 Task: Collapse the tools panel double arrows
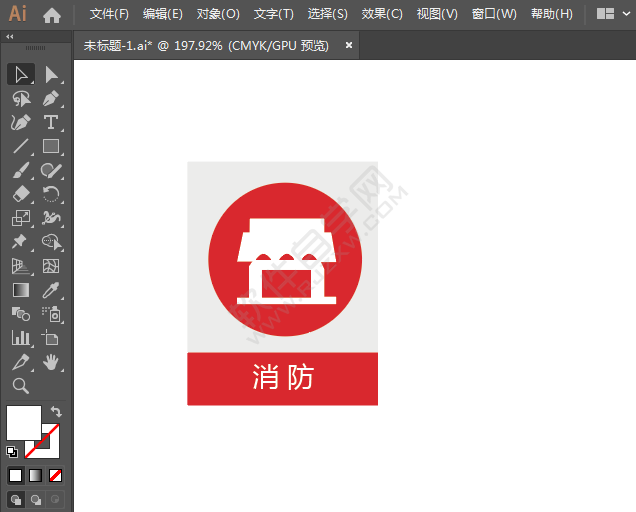click(10, 37)
